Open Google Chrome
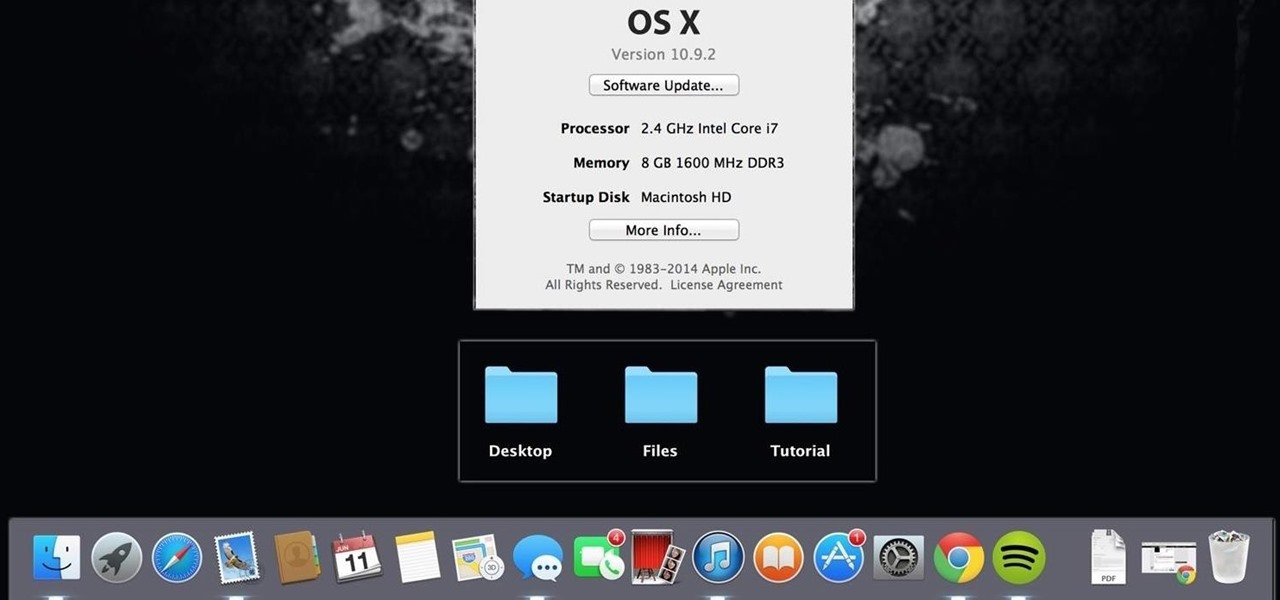This screenshot has width=1280, height=600. click(x=957, y=557)
